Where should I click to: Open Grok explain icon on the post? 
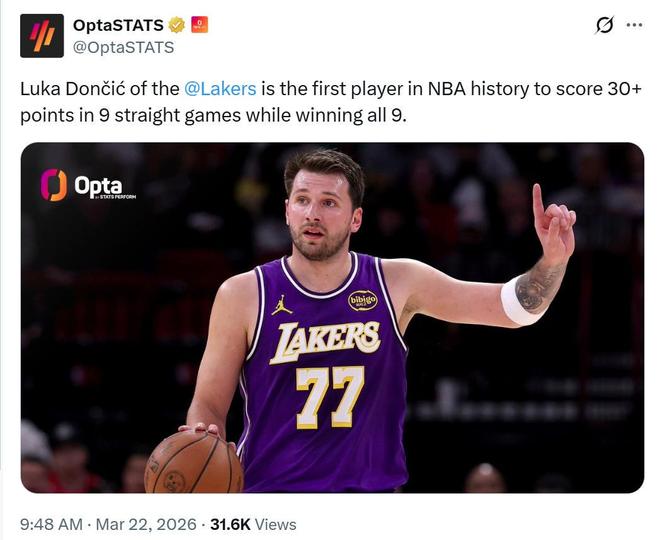point(604,25)
